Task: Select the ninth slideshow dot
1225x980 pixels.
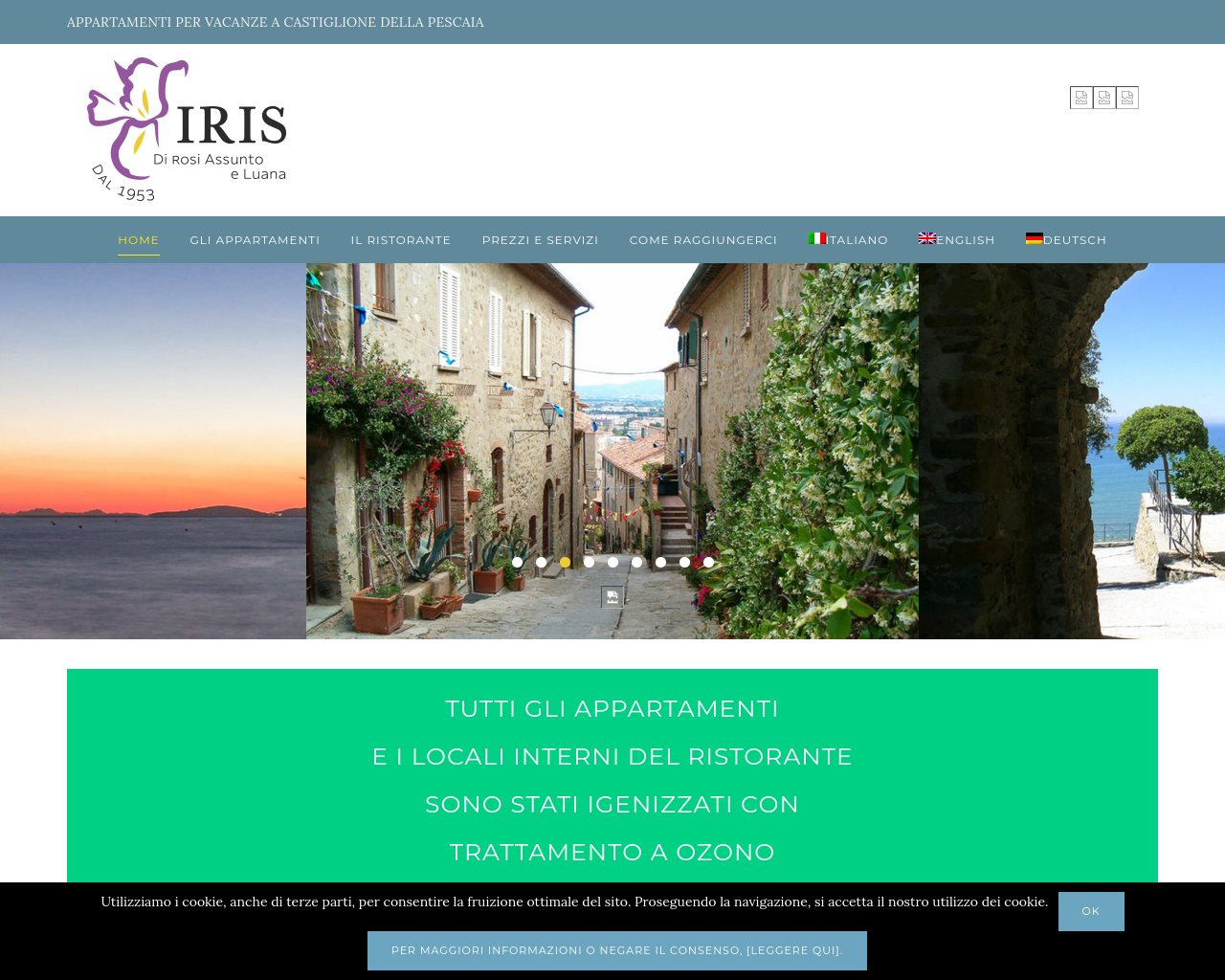Action: 708,562
